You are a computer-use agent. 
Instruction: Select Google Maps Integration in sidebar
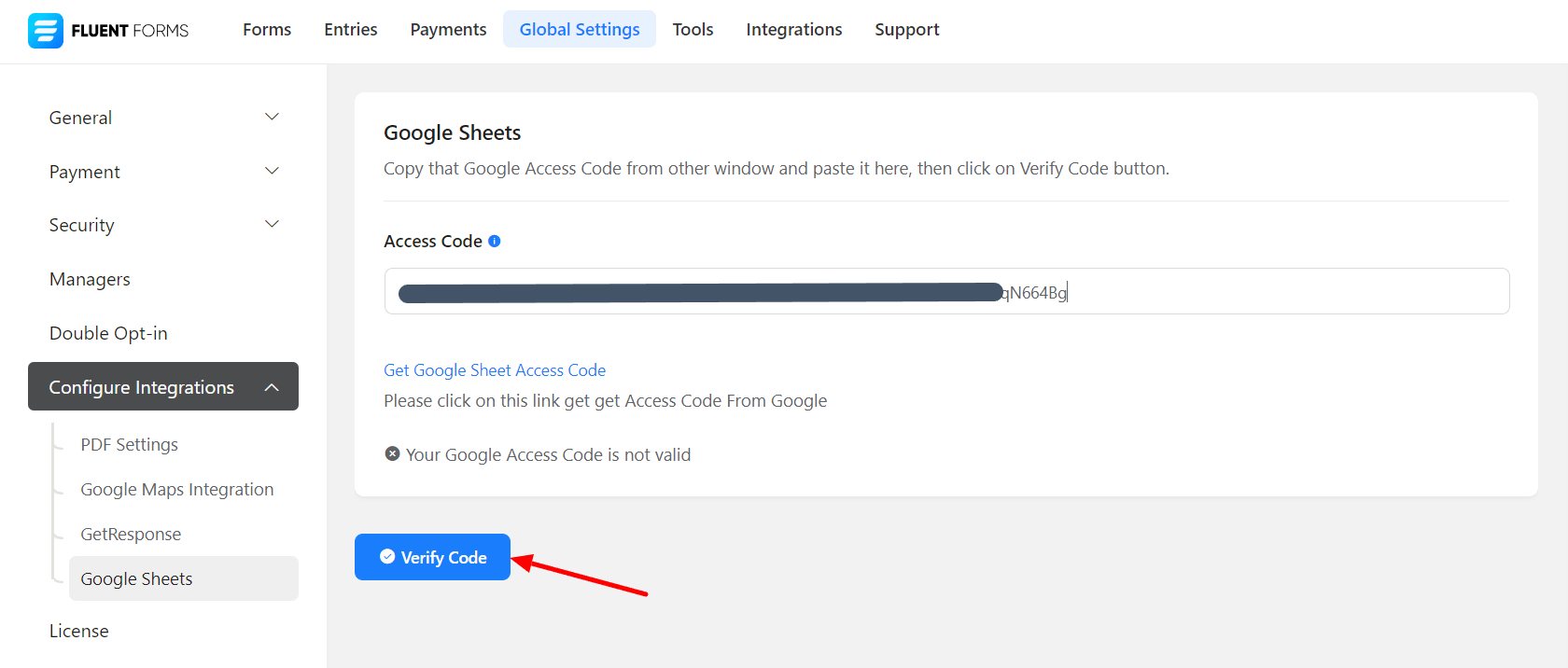(177, 490)
